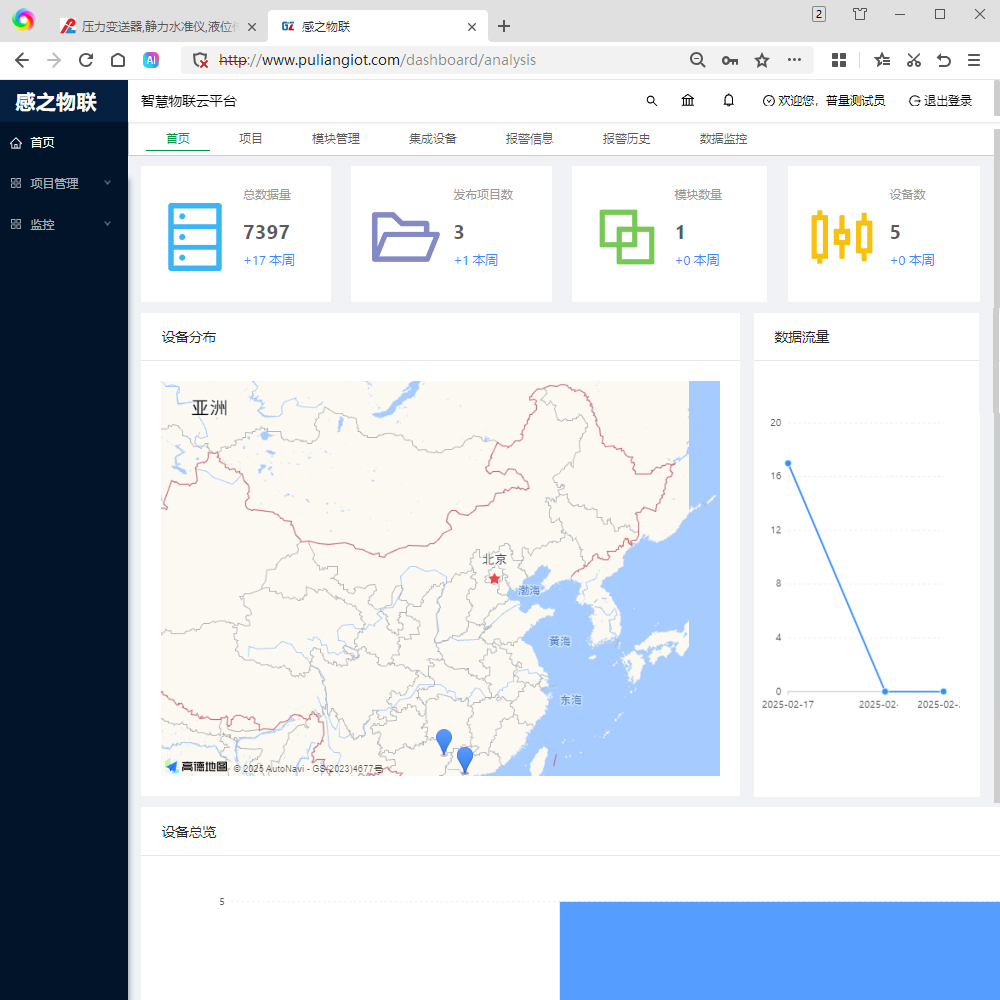Click the browser reload button
The width and height of the screenshot is (1000, 1000).
(x=86, y=60)
